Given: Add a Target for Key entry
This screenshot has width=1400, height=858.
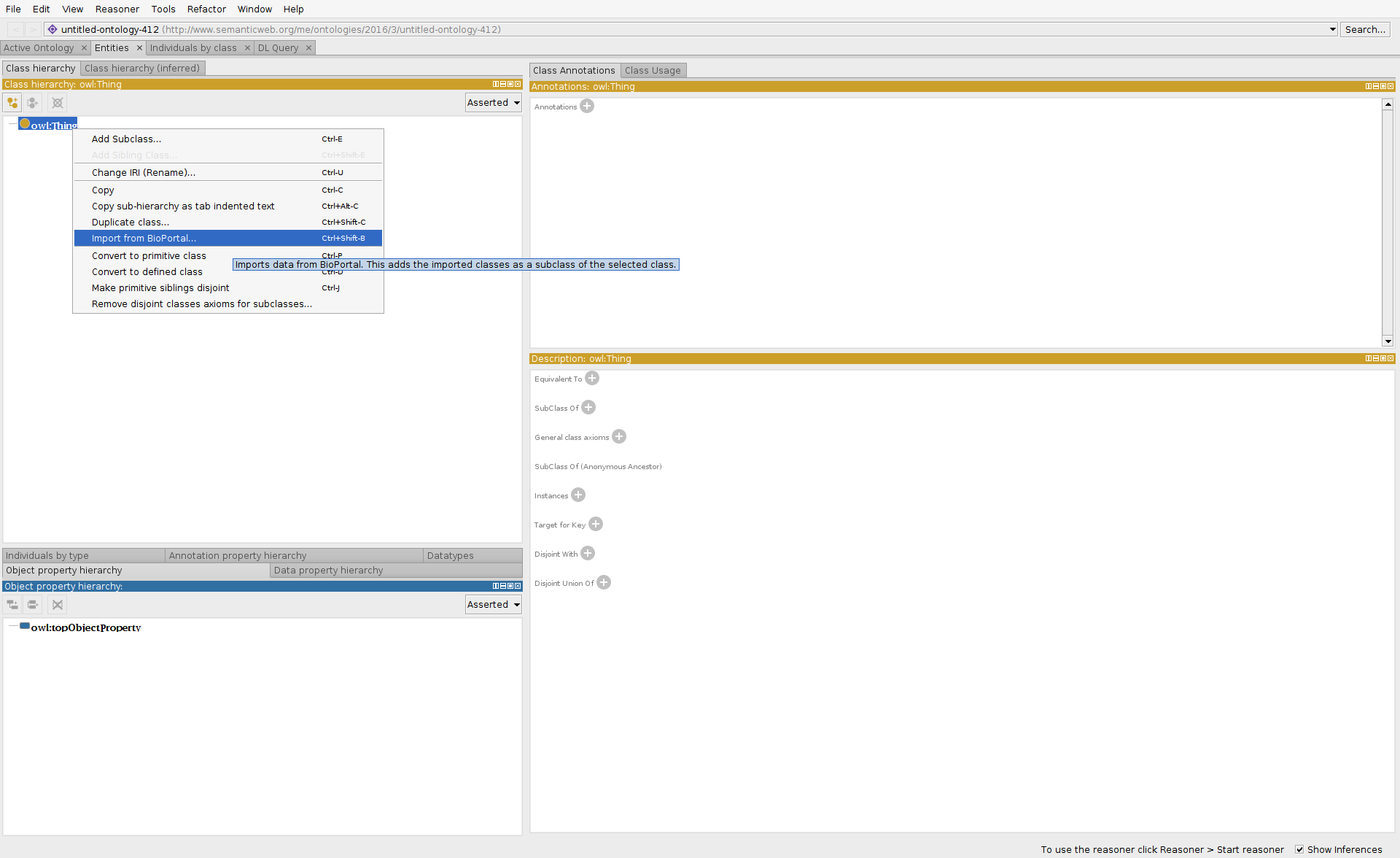Looking at the screenshot, I should point(596,525).
